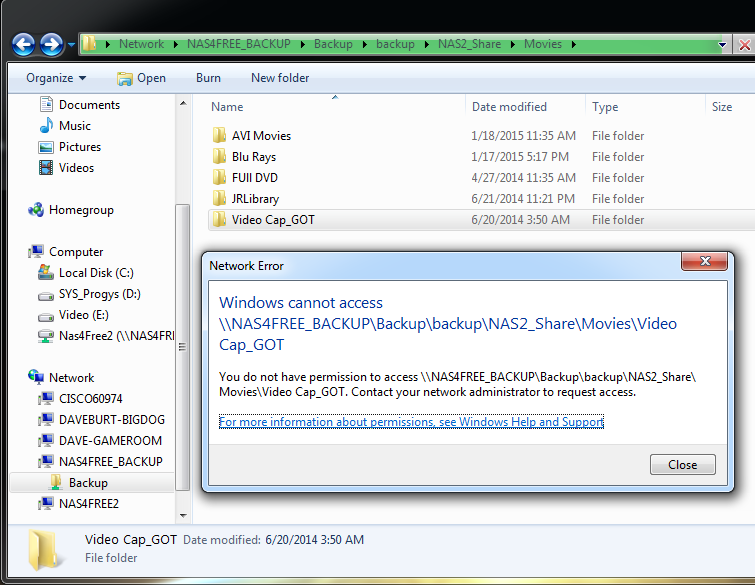Sort files by Date modified column header
755x585 pixels.
click(x=509, y=107)
